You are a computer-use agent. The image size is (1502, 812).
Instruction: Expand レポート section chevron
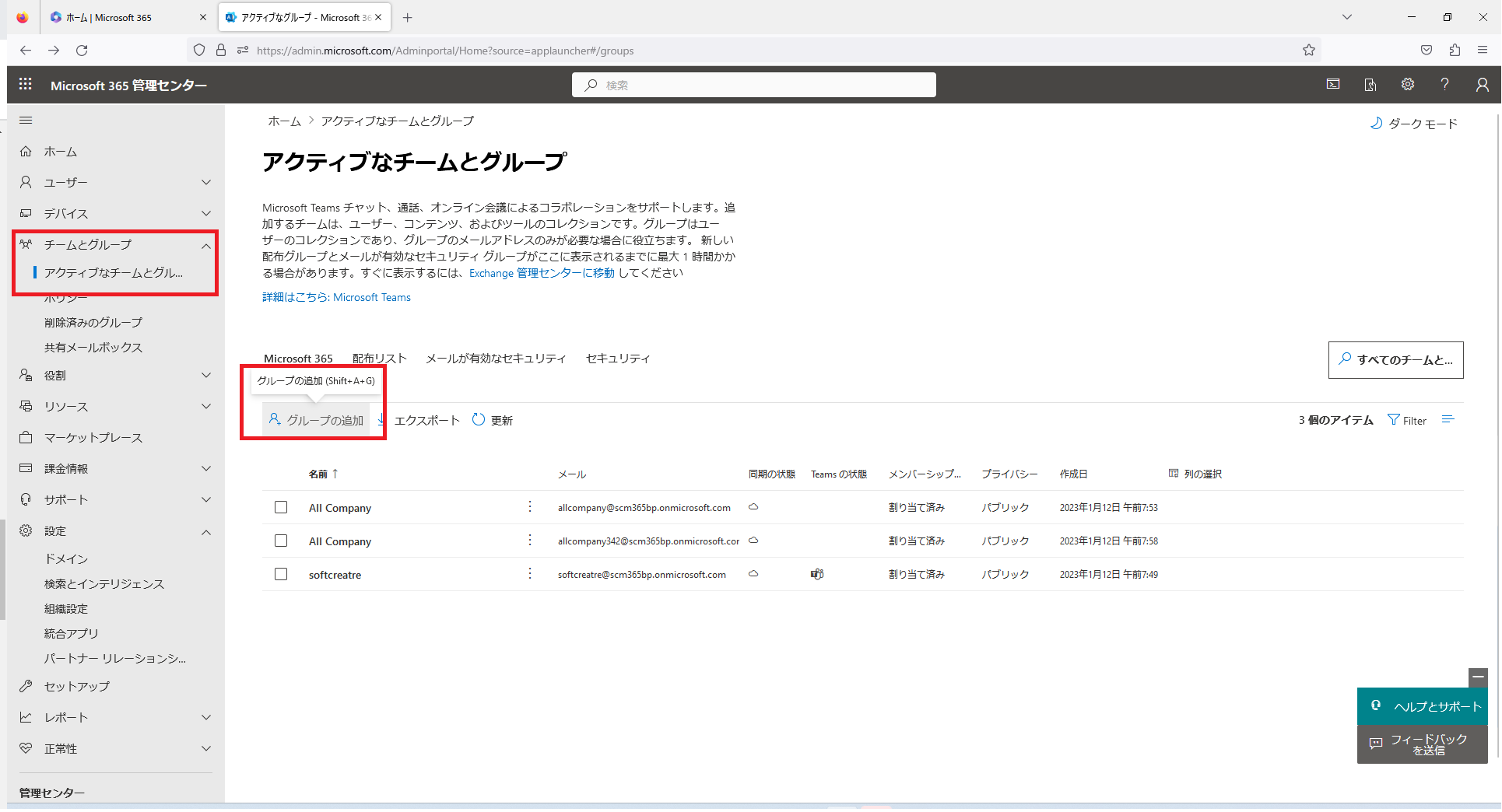[206, 717]
